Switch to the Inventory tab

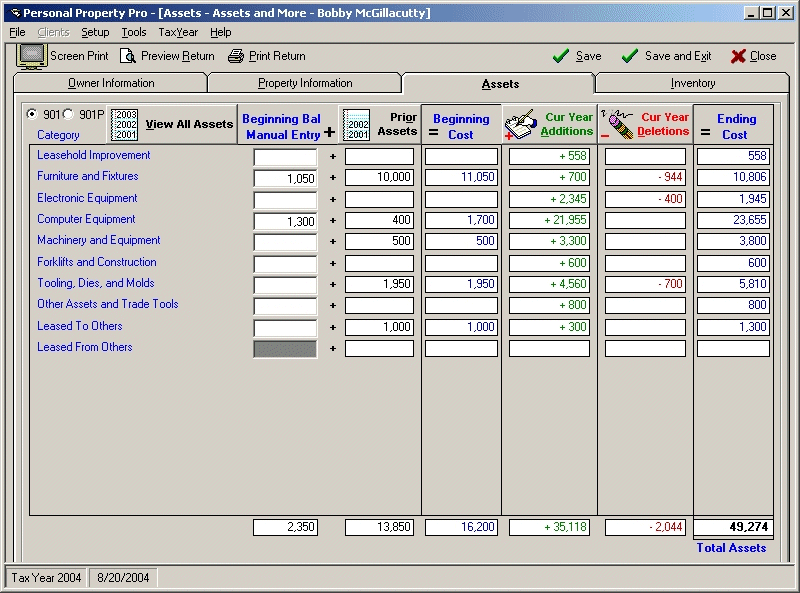tap(692, 83)
